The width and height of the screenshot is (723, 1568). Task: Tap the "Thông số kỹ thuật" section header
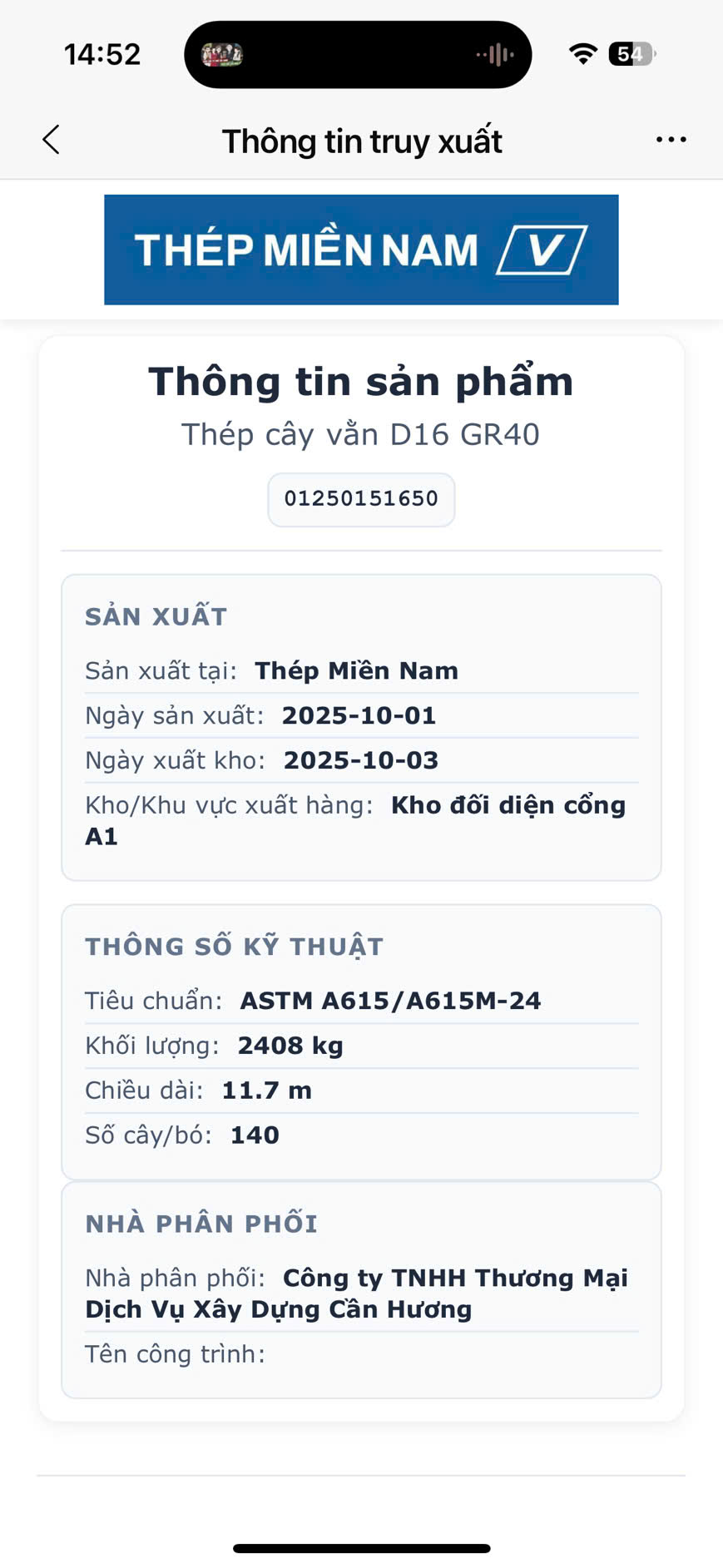pos(234,947)
